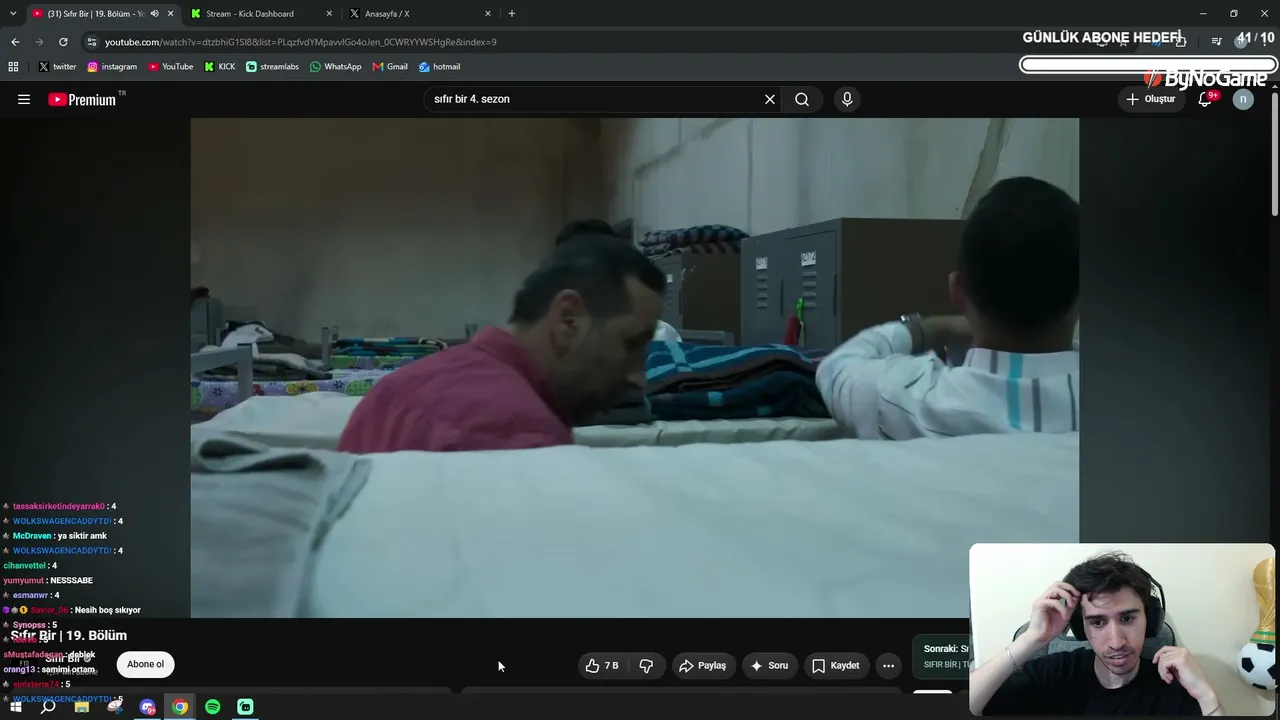The width and height of the screenshot is (1280, 720).
Task: Open the twitter bookmark
Action: 57,67
